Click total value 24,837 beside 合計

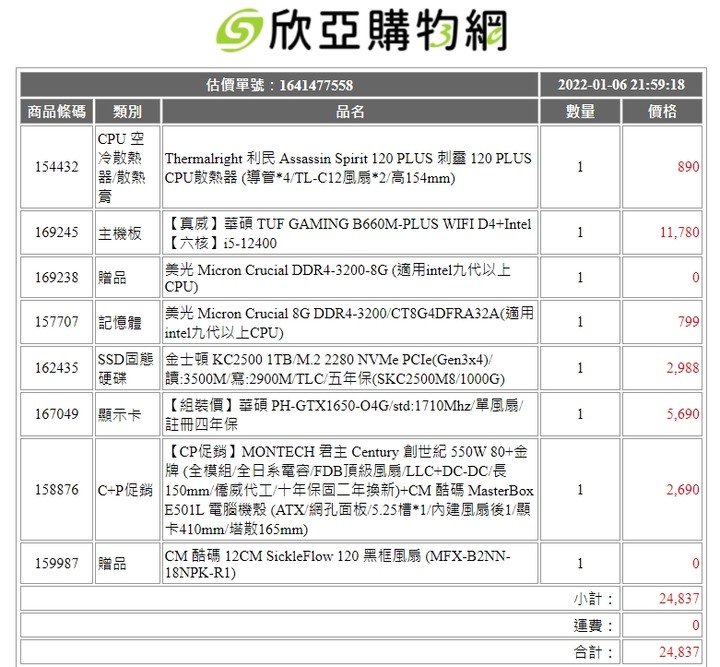(x=679, y=651)
